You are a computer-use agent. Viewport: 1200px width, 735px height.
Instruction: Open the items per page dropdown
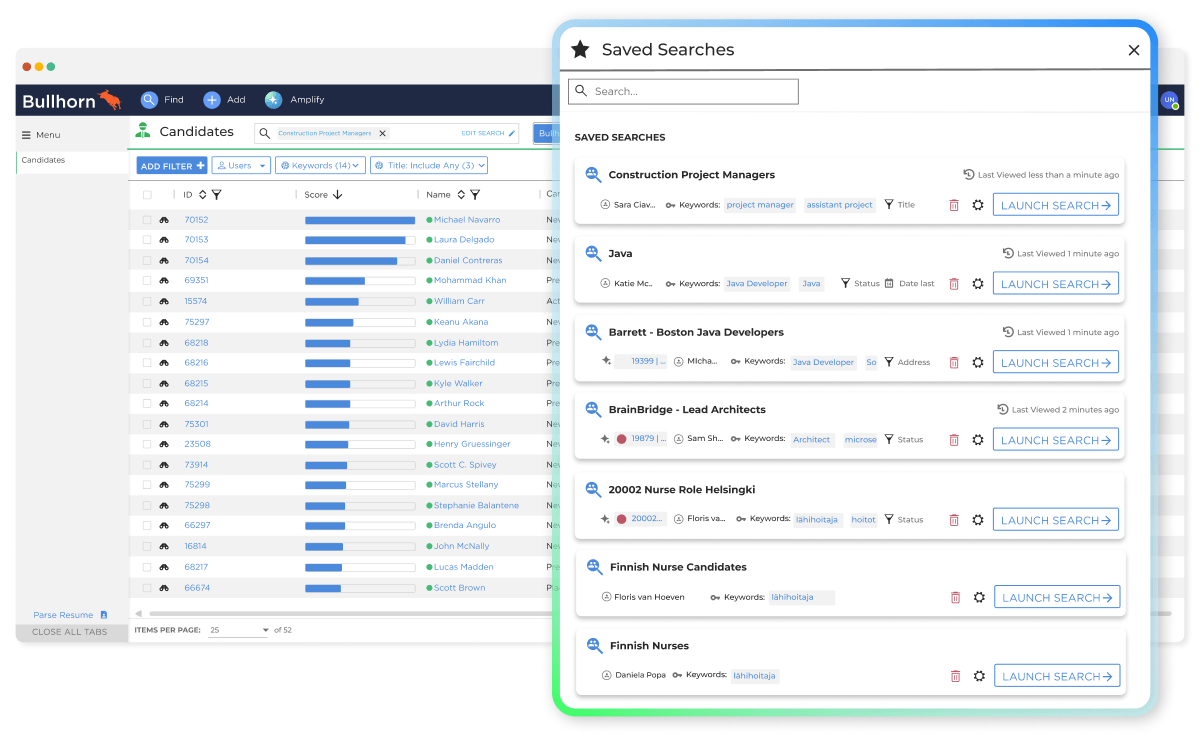(x=240, y=630)
